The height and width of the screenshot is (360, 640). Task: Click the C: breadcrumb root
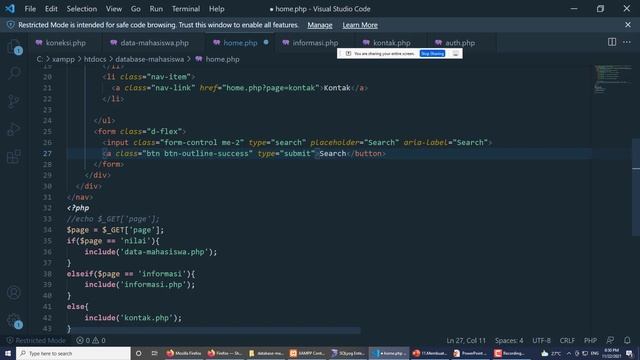(x=40, y=59)
